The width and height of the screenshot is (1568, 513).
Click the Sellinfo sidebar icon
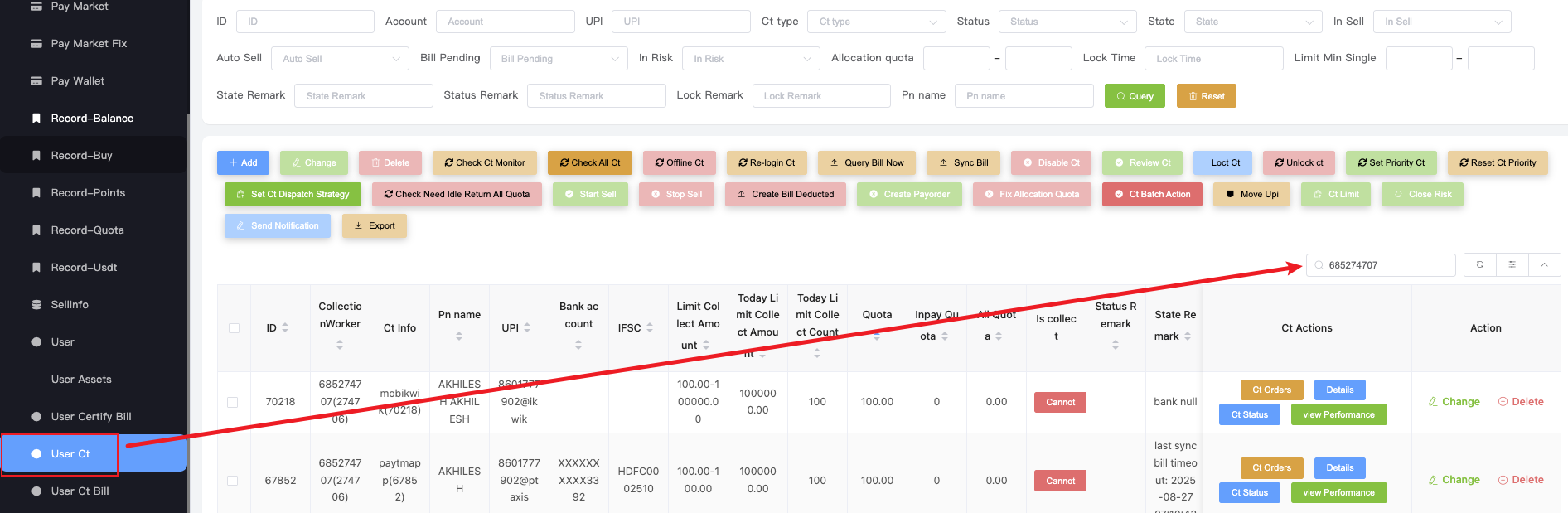coord(36,305)
